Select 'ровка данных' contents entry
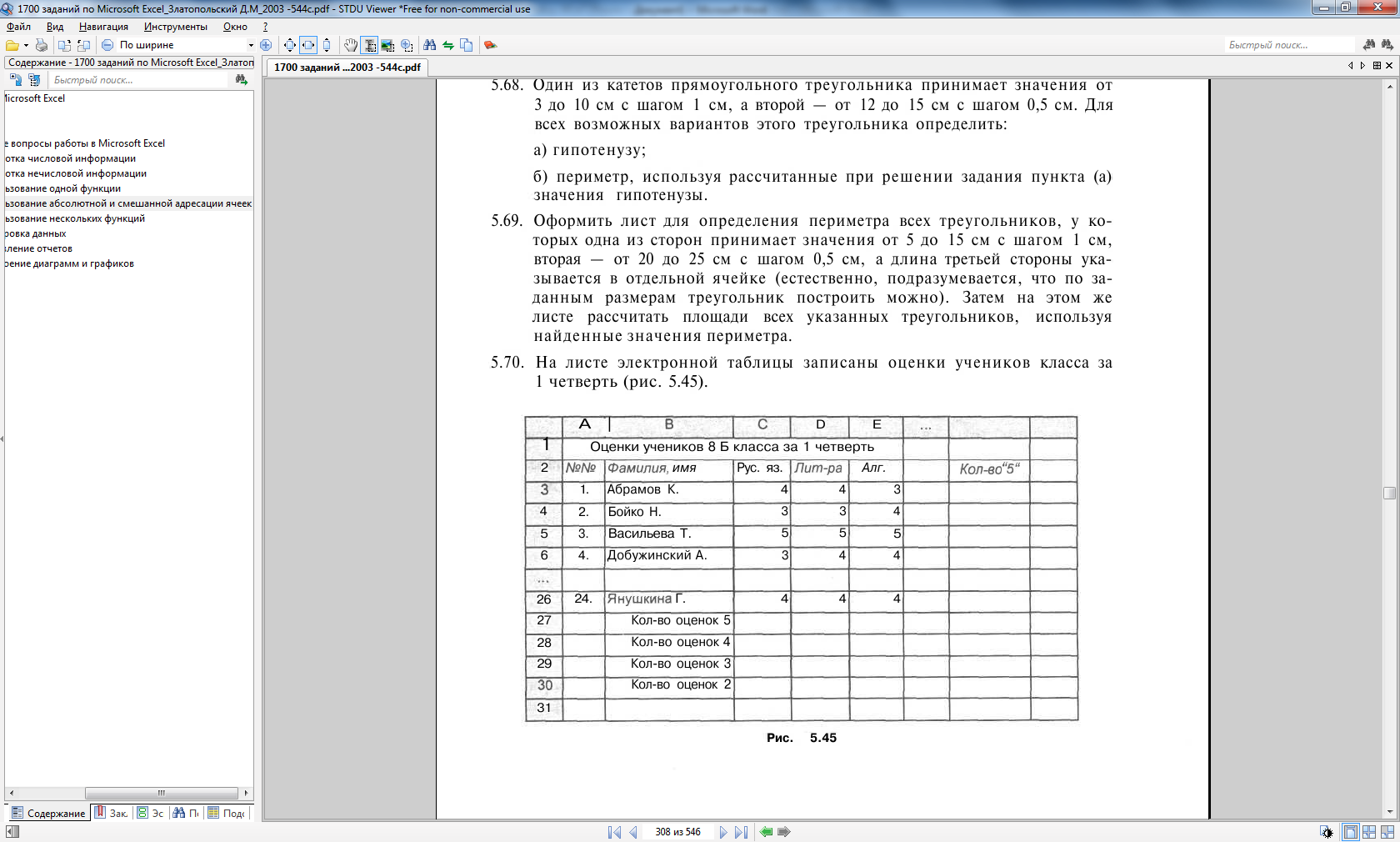 36,233
